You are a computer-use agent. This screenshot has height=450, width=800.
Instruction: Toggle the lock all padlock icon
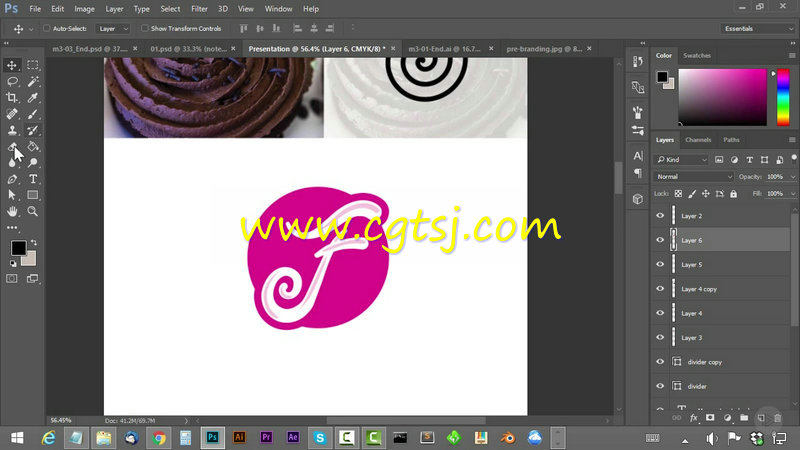click(733, 194)
